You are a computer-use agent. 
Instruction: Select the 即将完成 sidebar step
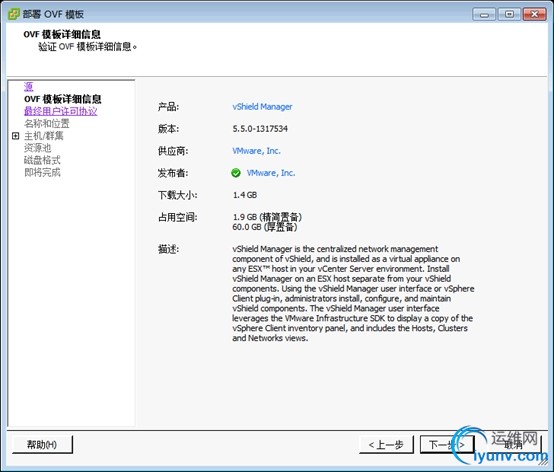pyautogui.click(x=42, y=172)
